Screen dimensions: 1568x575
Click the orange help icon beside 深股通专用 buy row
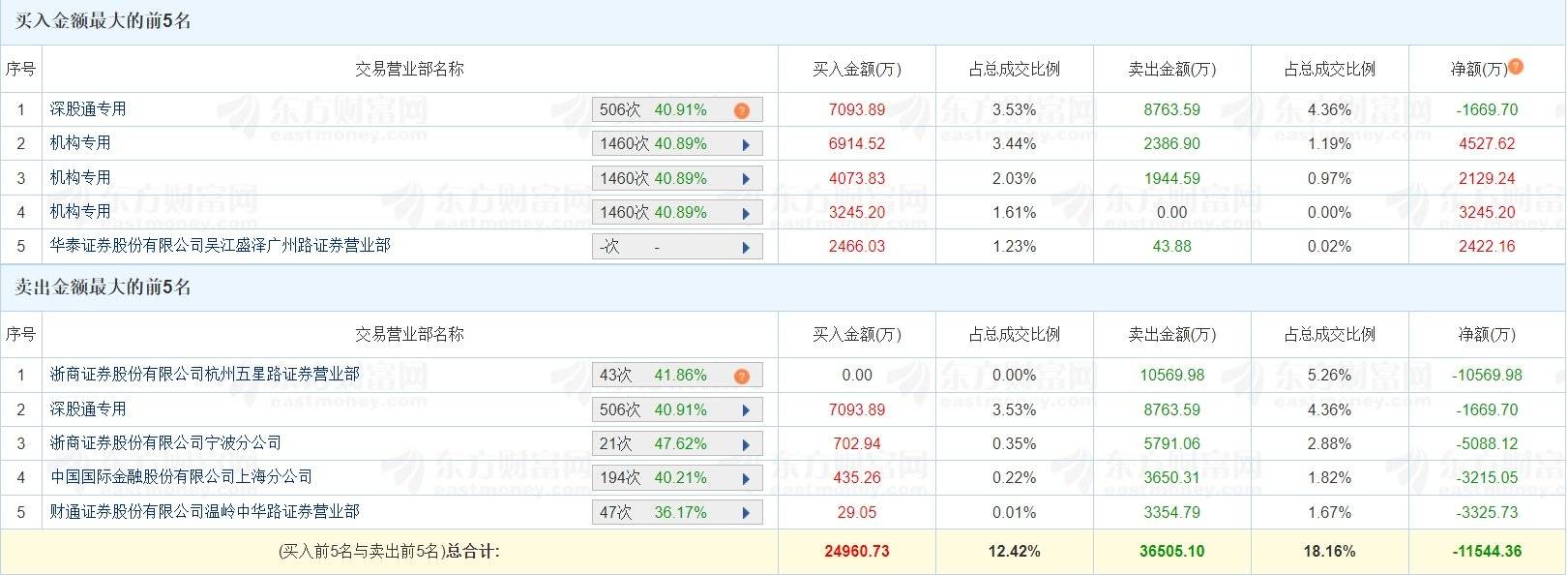point(741,109)
